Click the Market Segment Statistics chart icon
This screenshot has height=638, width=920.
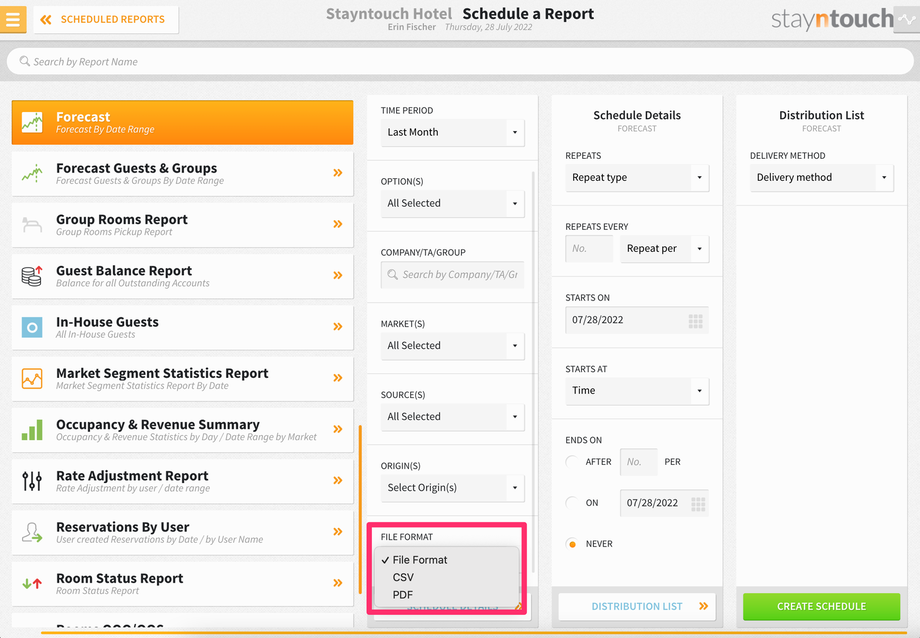[32, 378]
